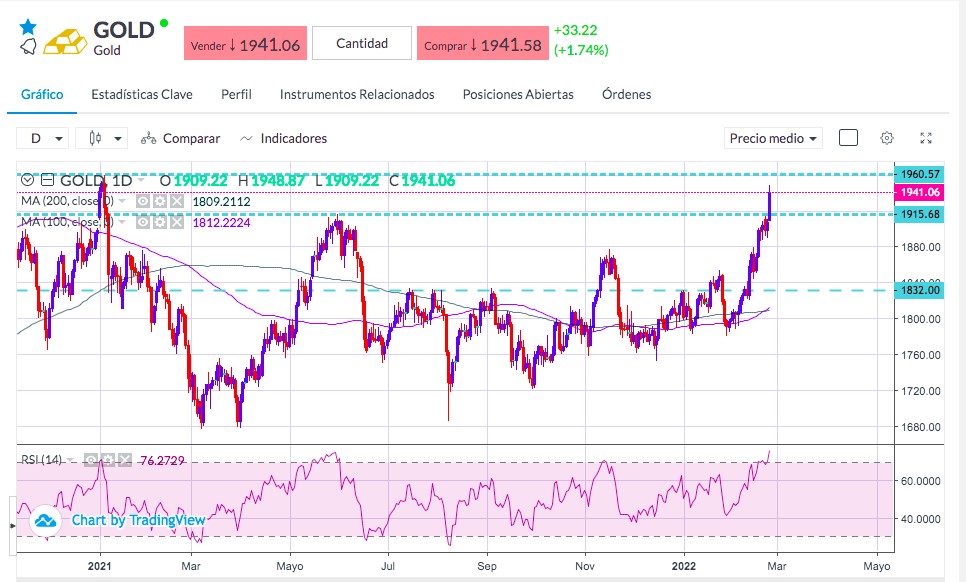The height and width of the screenshot is (582, 966).
Task: Expand the MA (200, close, 0) arrow
Action: 122,201
